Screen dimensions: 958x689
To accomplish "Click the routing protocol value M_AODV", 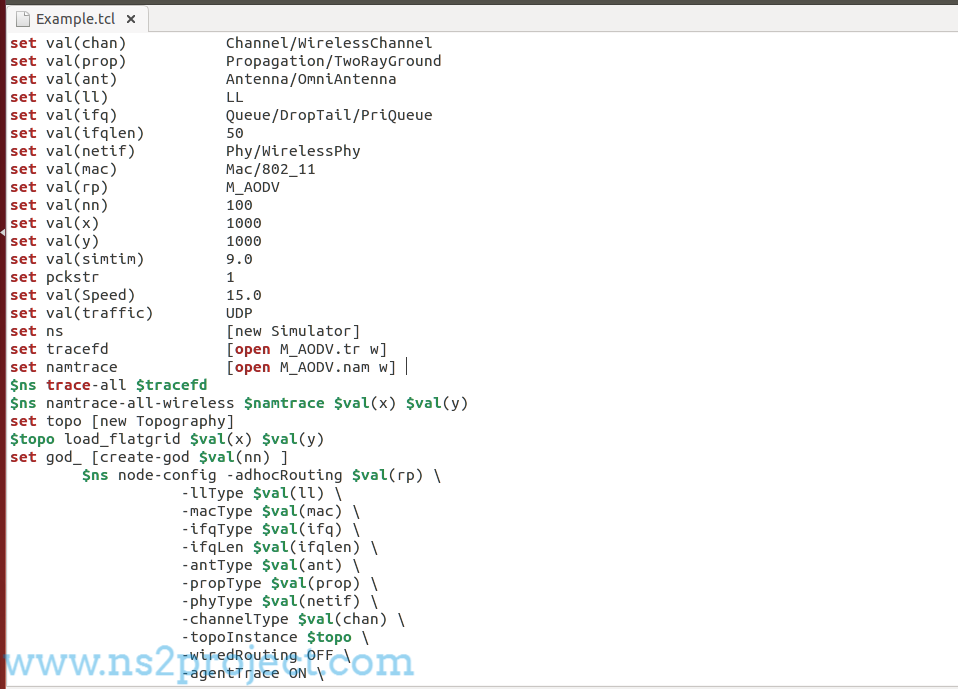I will click(253, 187).
